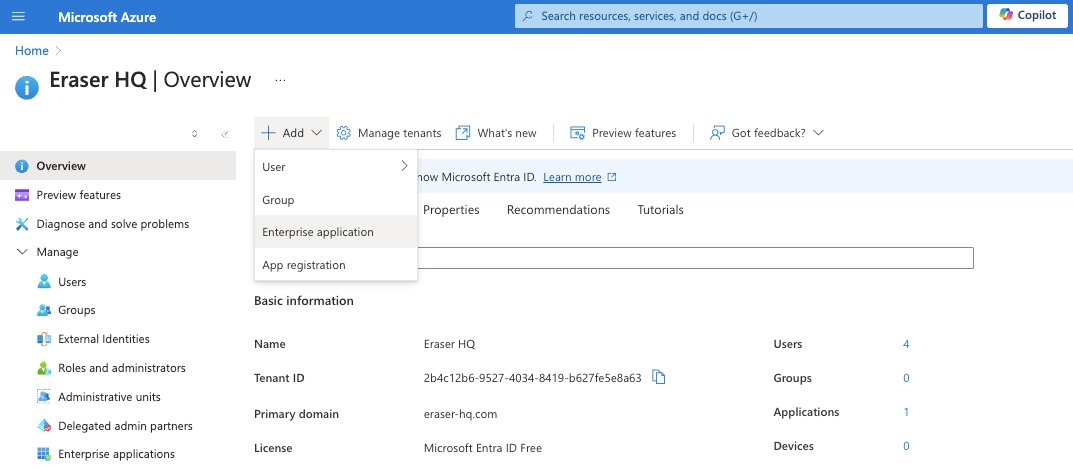Open the hamburger portal menu
The height and width of the screenshot is (471, 1073).
pos(18,16)
